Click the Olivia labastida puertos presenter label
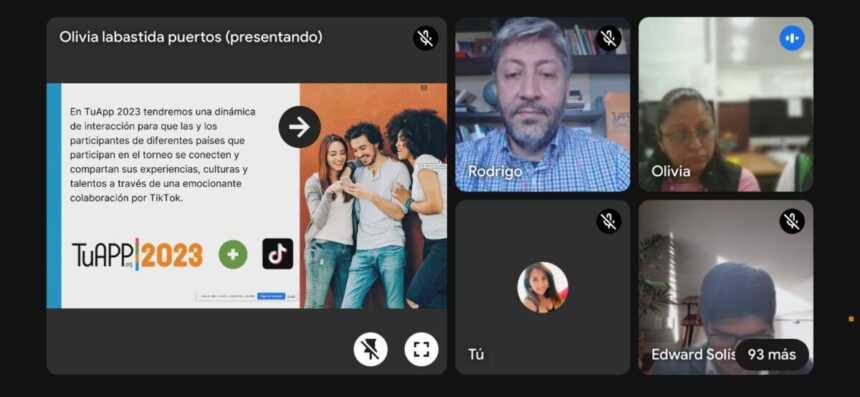The image size is (860, 397). [x=190, y=38]
